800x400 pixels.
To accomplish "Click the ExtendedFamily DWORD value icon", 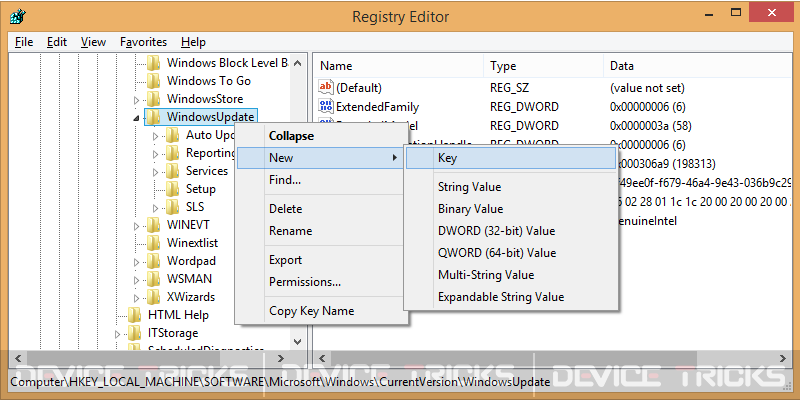I will [326, 106].
